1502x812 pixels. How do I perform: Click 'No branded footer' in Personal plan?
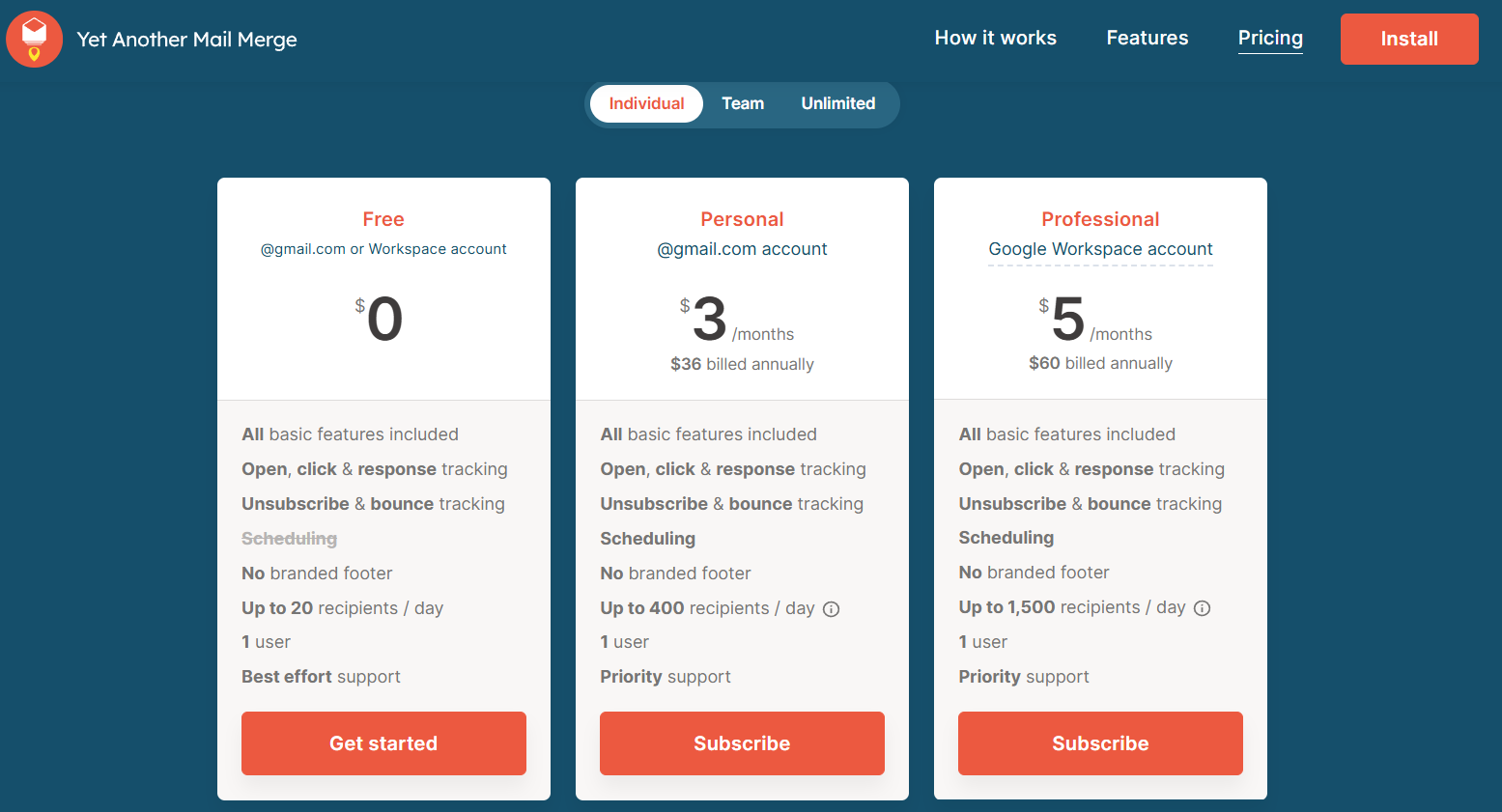click(675, 574)
